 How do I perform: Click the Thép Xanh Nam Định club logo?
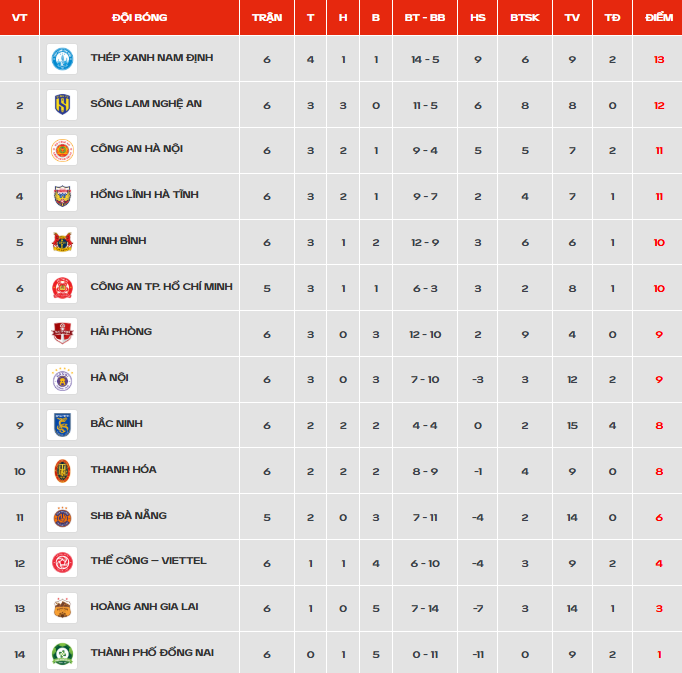pyautogui.click(x=62, y=59)
